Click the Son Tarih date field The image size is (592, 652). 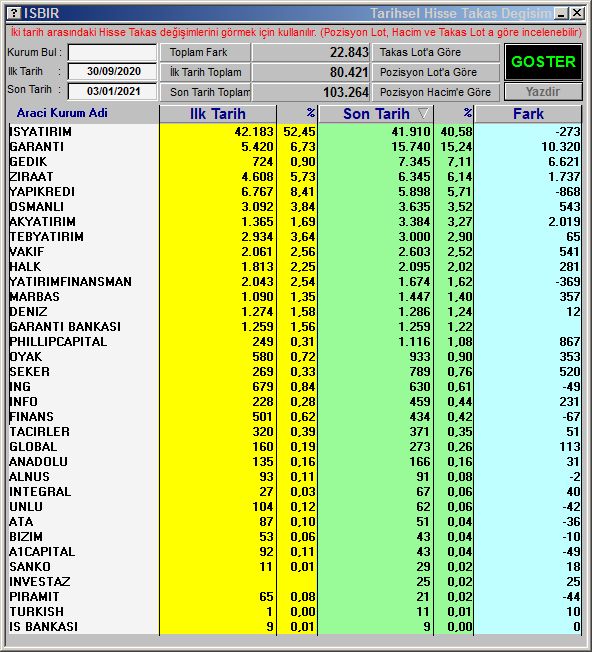click(112, 91)
